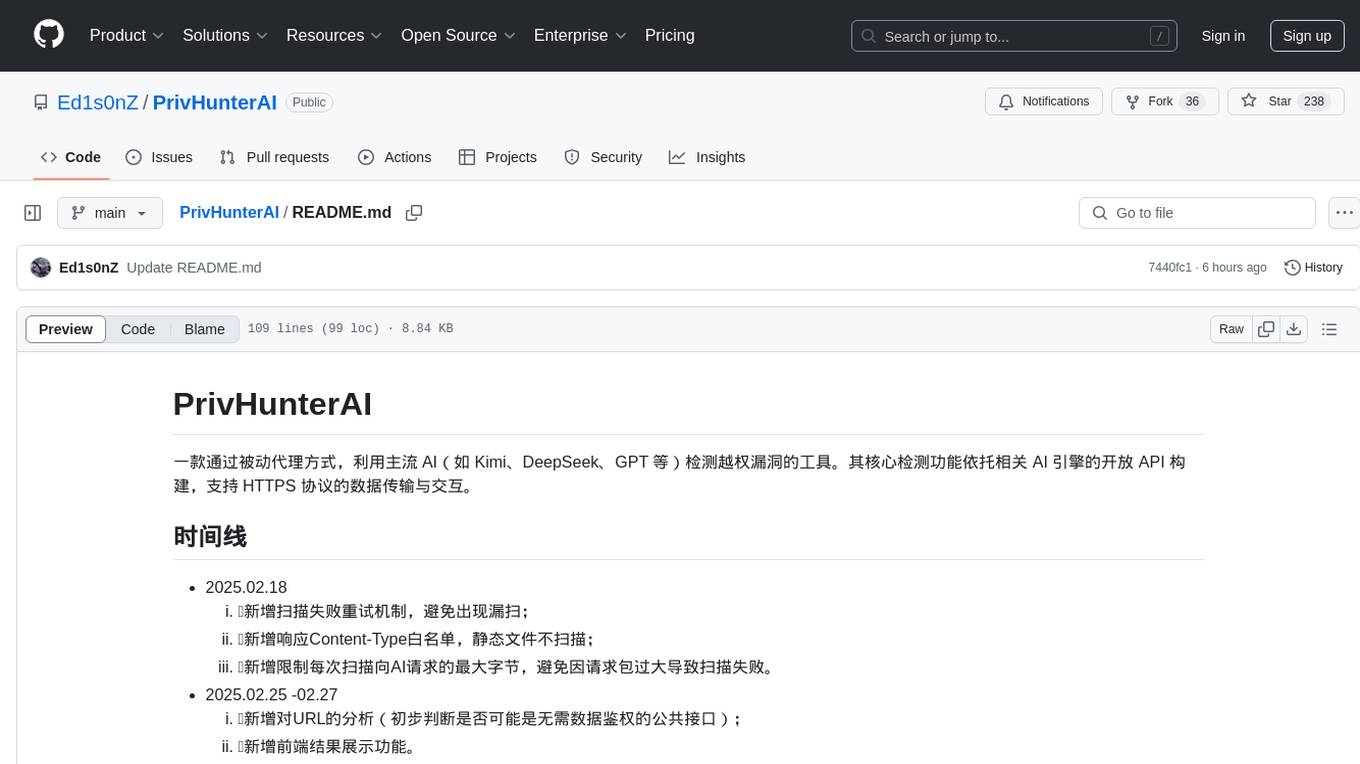1360x764 pixels.
Task: Click the Notifications bell button
Action: click(x=1044, y=102)
